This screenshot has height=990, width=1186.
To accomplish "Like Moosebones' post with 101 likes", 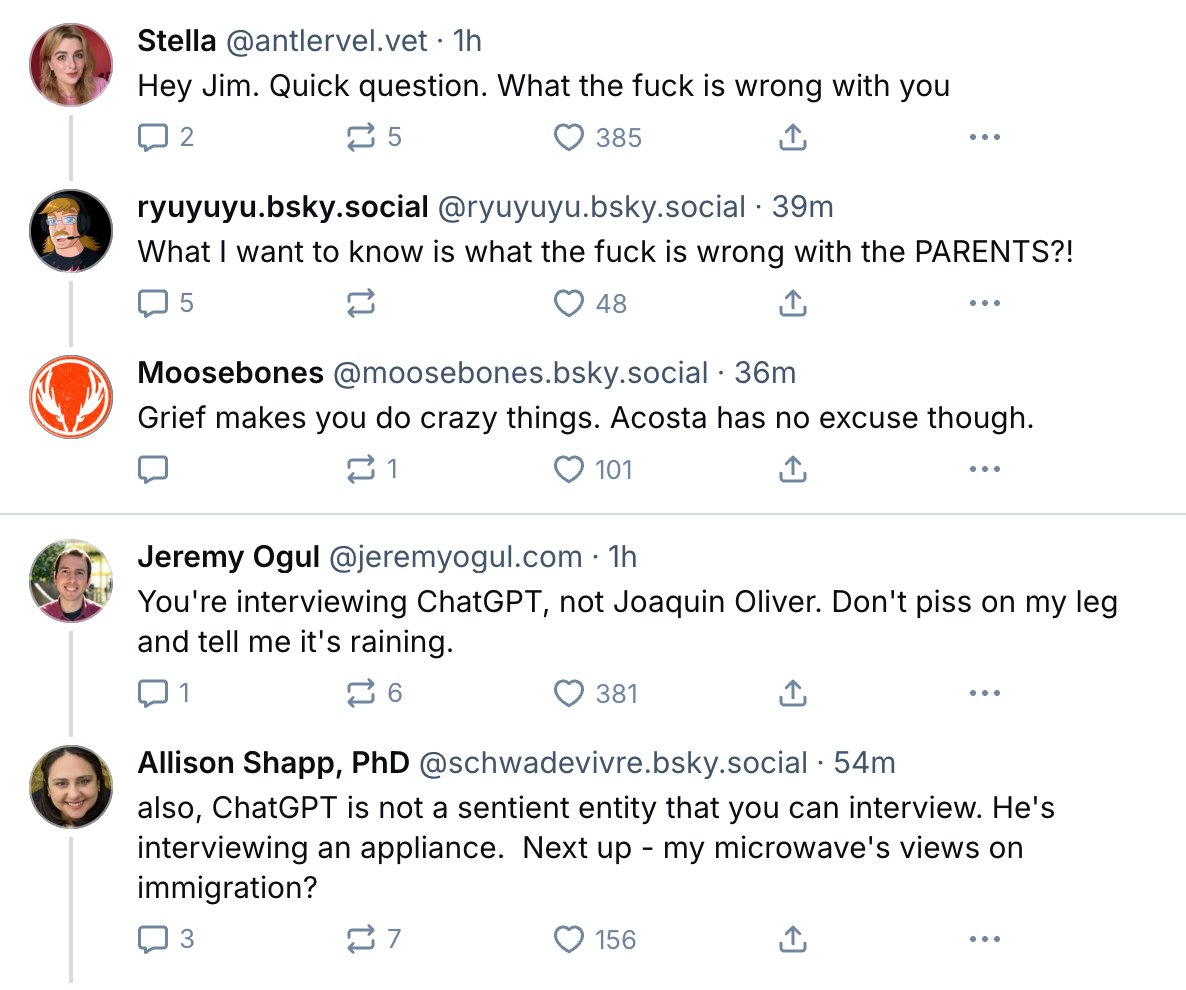I will (x=569, y=468).
